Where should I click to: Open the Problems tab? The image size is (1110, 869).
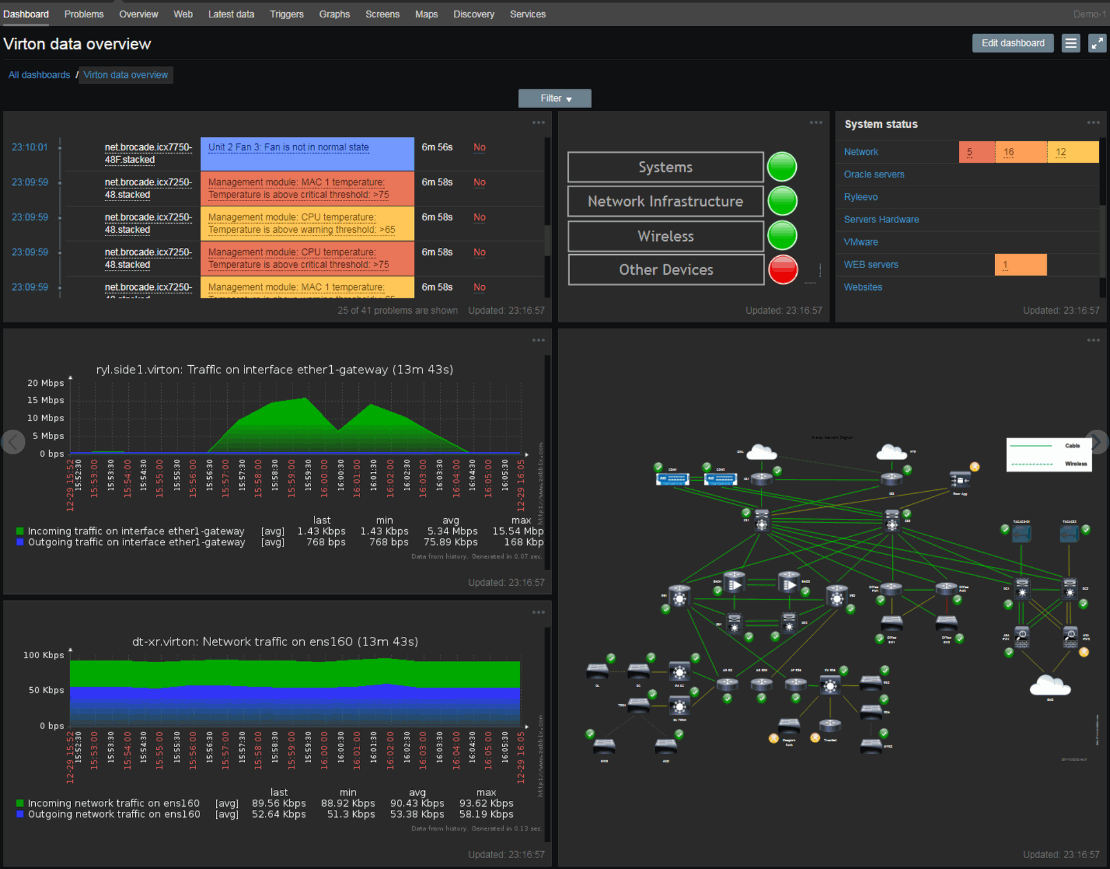coord(84,14)
